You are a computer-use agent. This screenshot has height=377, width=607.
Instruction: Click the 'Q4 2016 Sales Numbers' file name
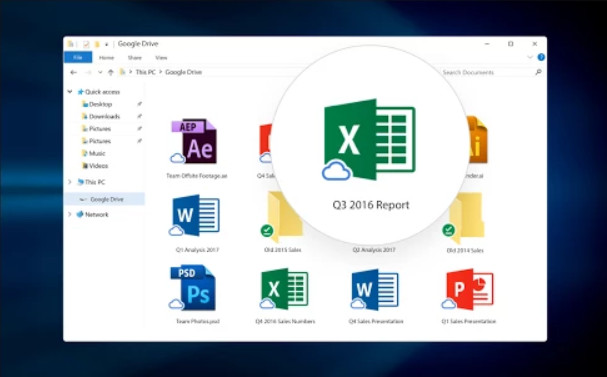(285, 321)
